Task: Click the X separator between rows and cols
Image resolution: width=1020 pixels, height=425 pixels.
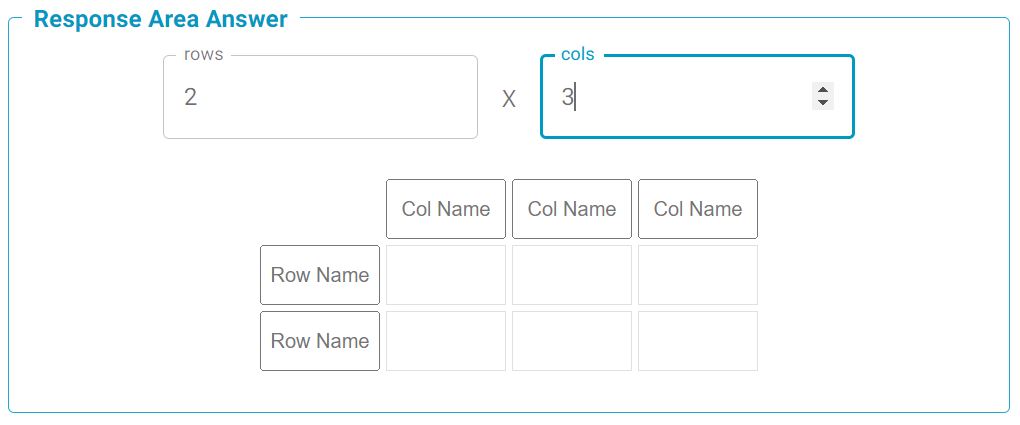Action: 509,99
